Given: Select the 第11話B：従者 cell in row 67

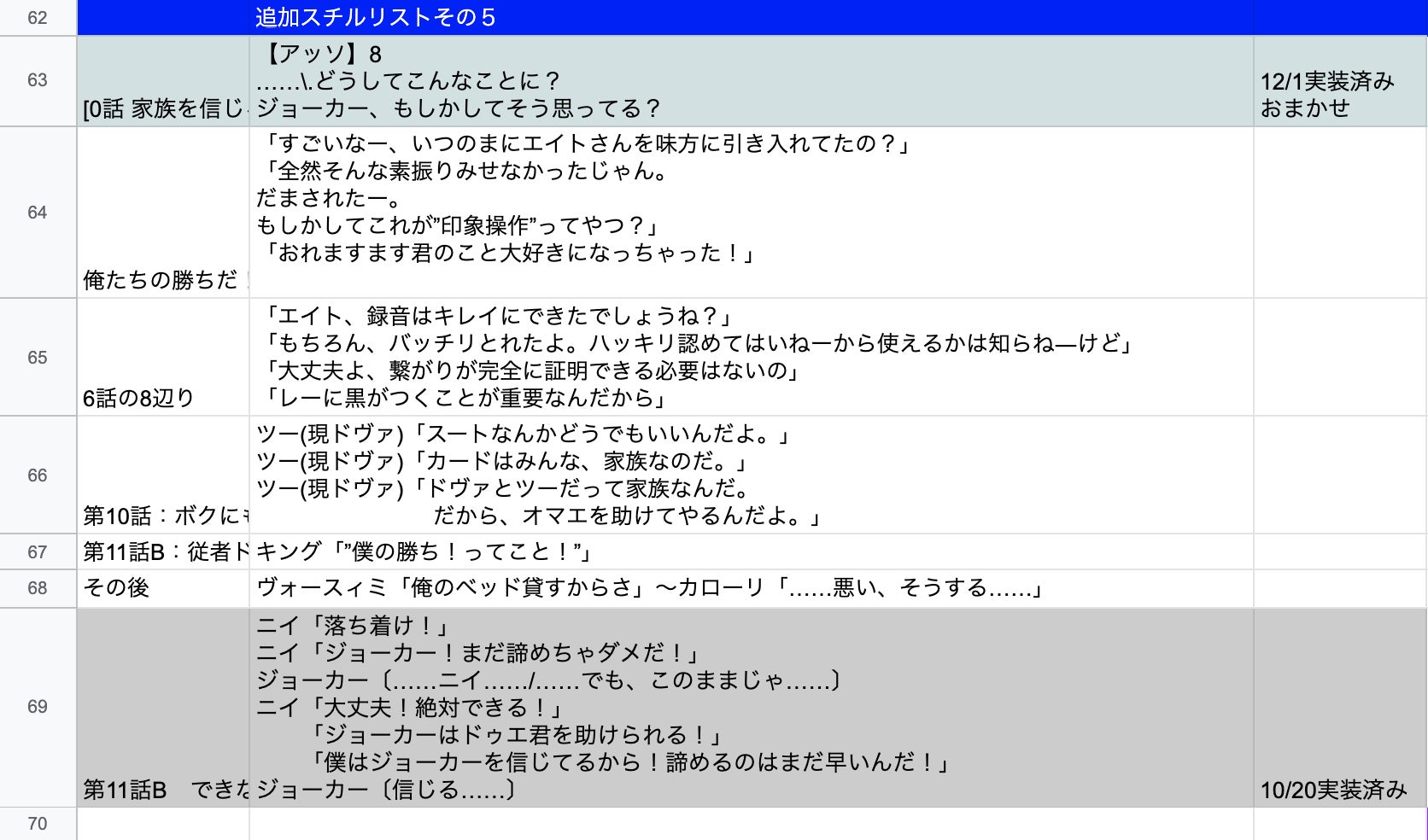Looking at the screenshot, I should tap(163, 552).
